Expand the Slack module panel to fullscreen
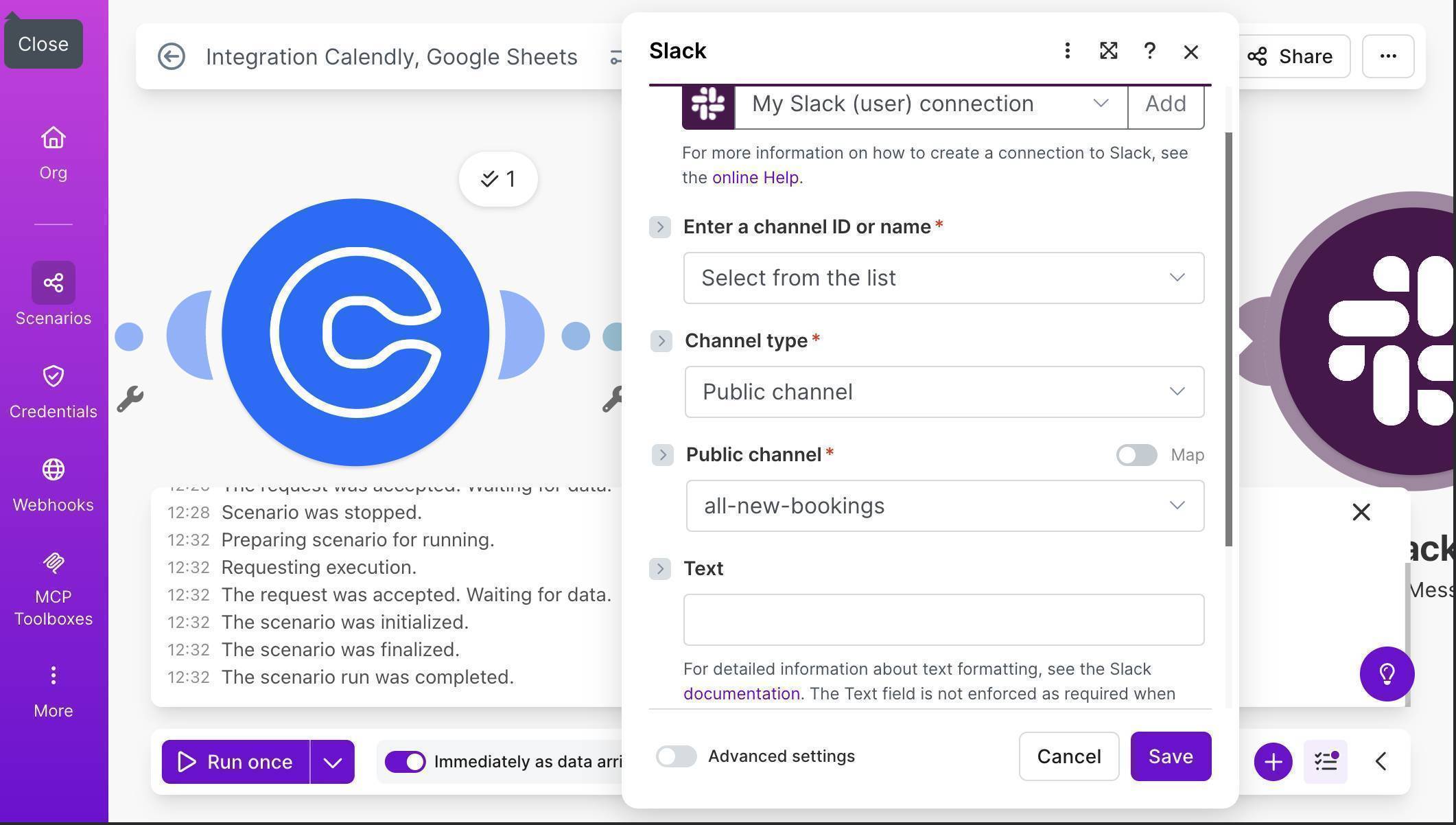This screenshot has height=825, width=1456. pyautogui.click(x=1108, y=51)
